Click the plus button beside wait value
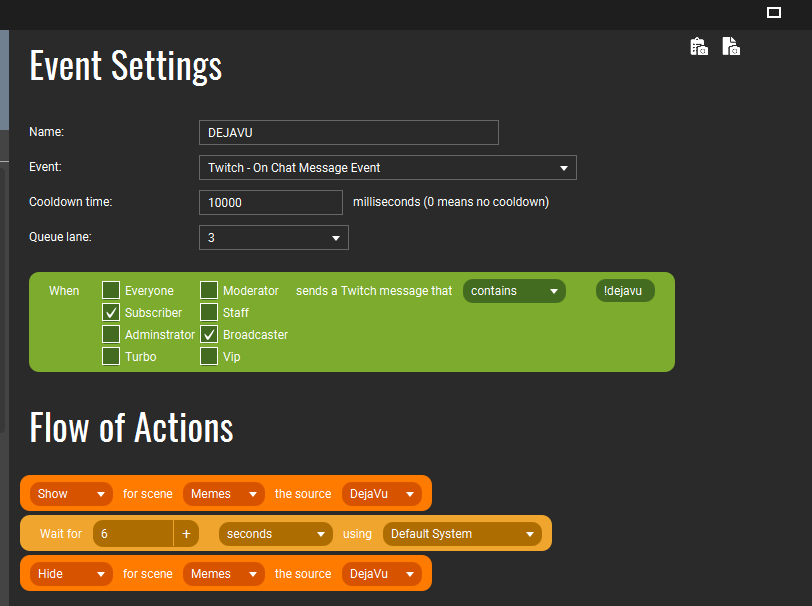This screenshot has height=606, width=812. [x=186, y=534]
